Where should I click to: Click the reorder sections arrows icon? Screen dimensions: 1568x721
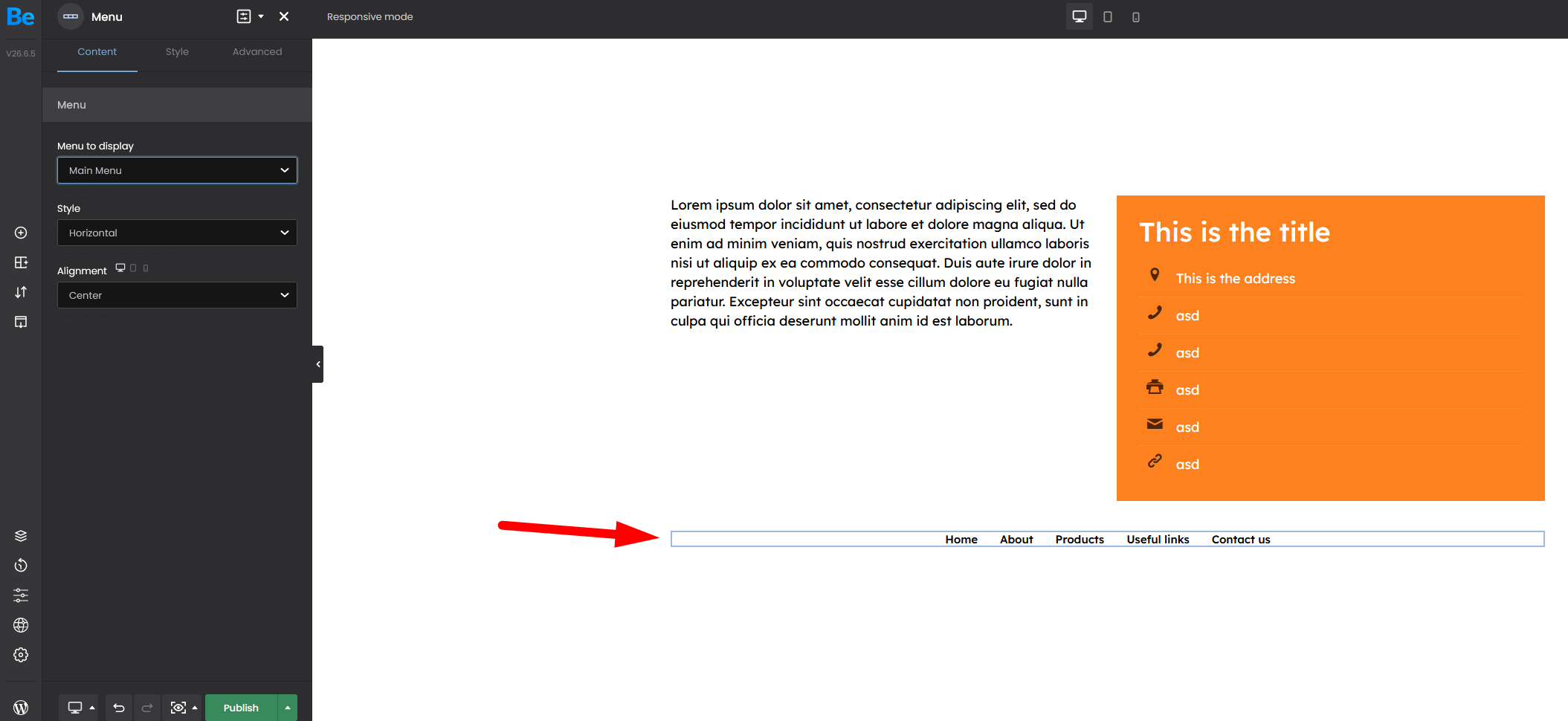pos(21,292)
